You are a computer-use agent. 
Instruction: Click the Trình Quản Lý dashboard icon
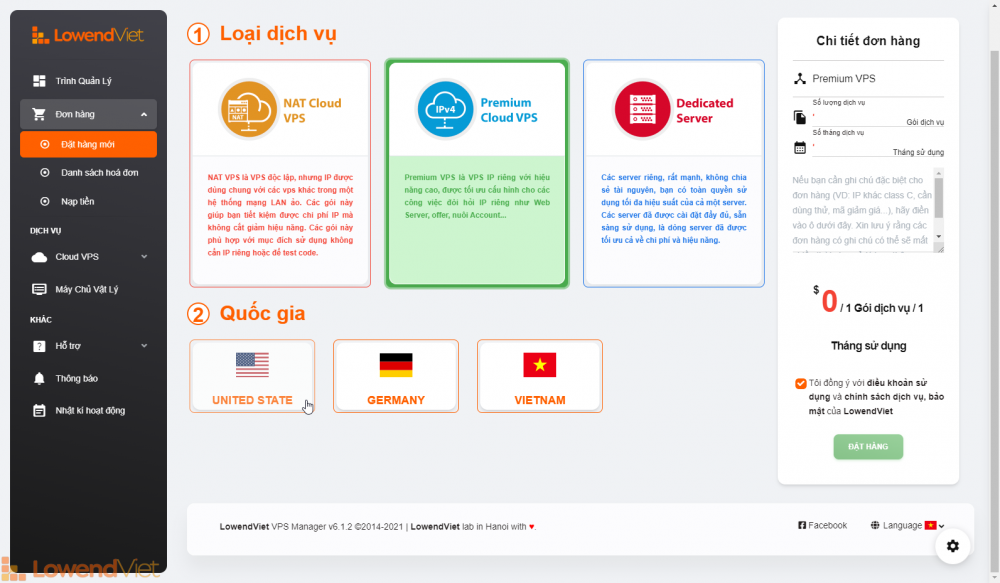click(x=39, y=81)
